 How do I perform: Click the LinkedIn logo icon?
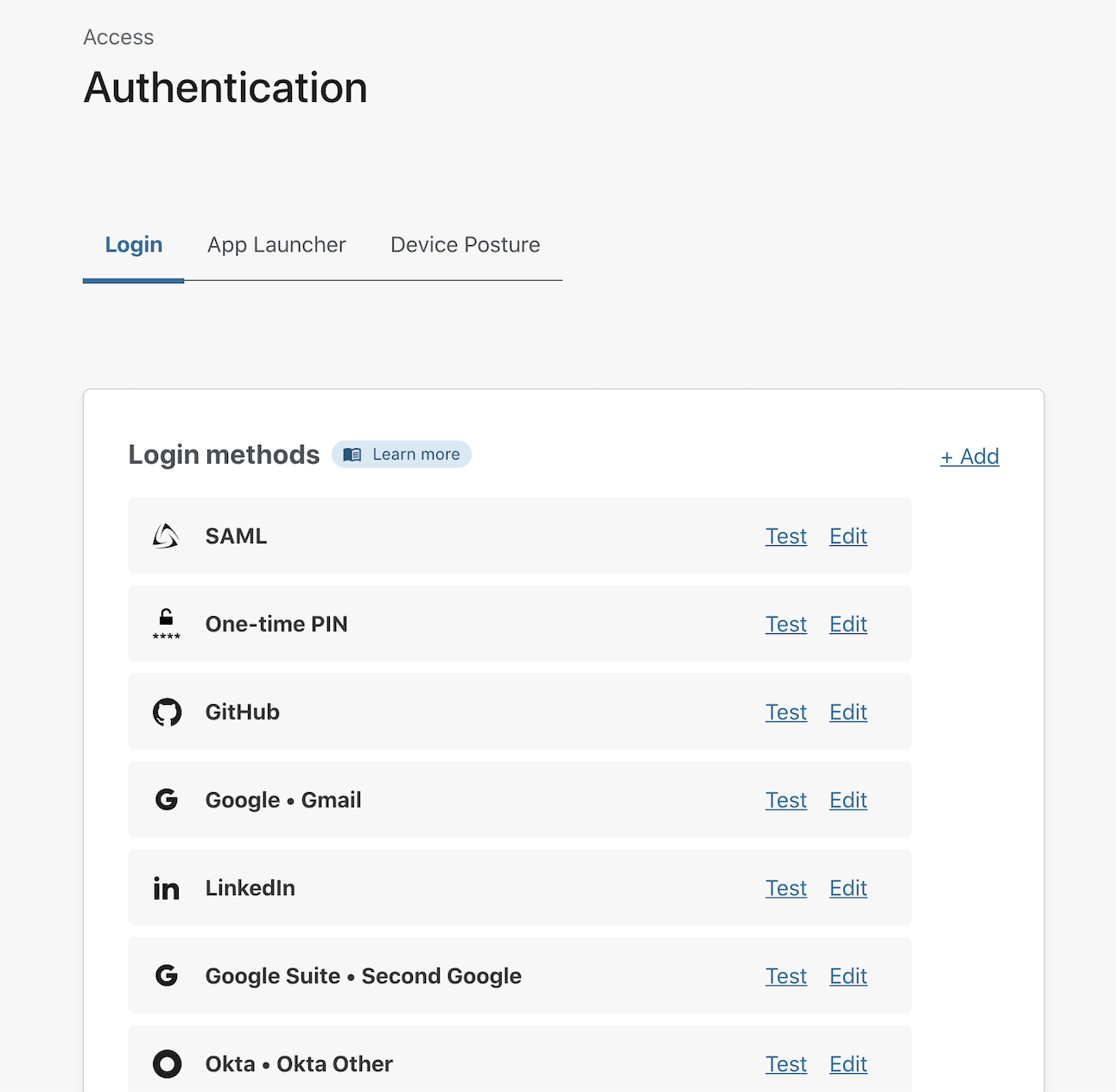pyautogui.click(x=166, y=888)
